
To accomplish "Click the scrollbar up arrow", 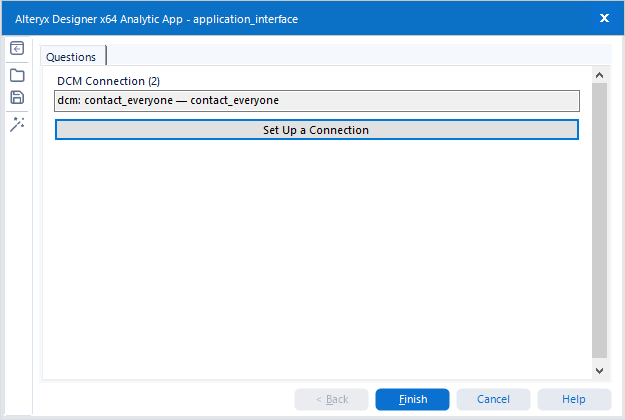I will point(599,75).
